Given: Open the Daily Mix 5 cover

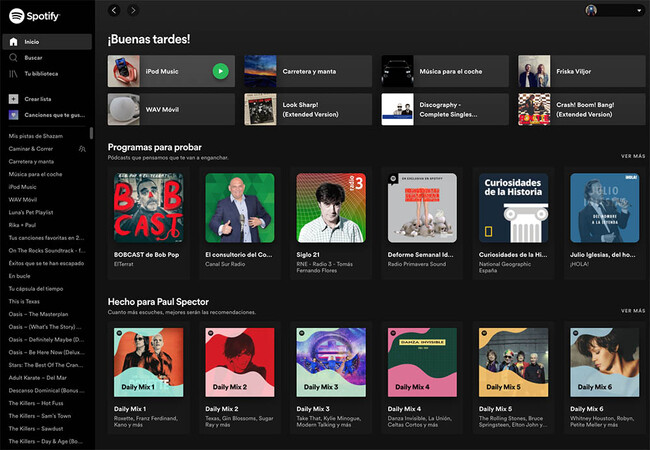Looking at the screenshot, I should (x=513, y=363).
